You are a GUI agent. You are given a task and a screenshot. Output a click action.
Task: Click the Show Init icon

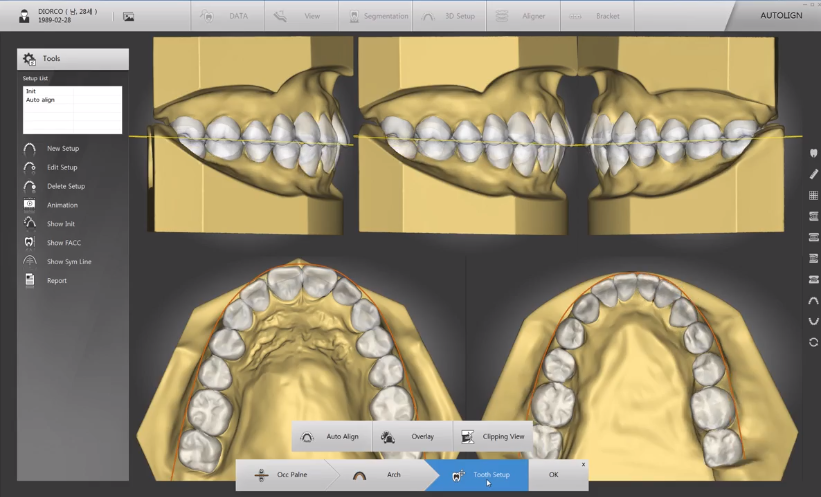click(x=30, y=224)
